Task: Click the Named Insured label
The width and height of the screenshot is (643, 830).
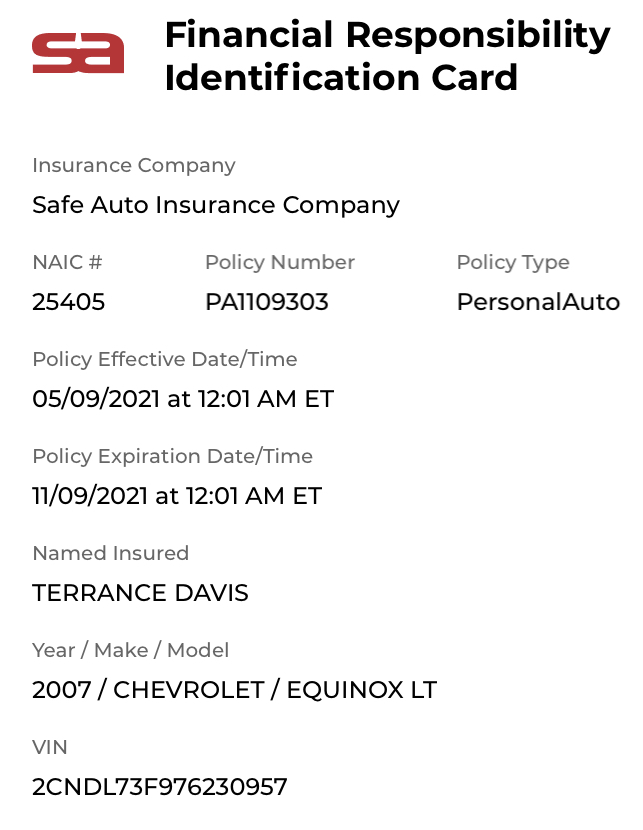Action: point(111,553)
